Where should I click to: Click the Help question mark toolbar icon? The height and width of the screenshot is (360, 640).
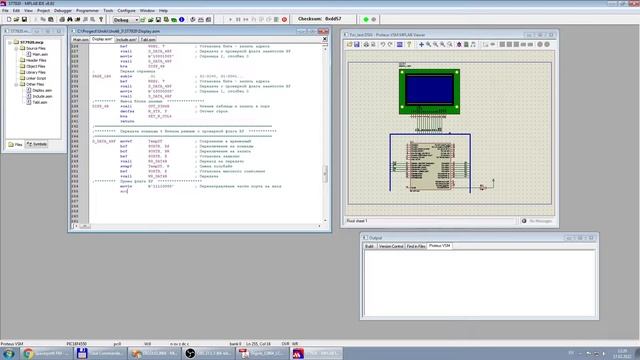101,20
